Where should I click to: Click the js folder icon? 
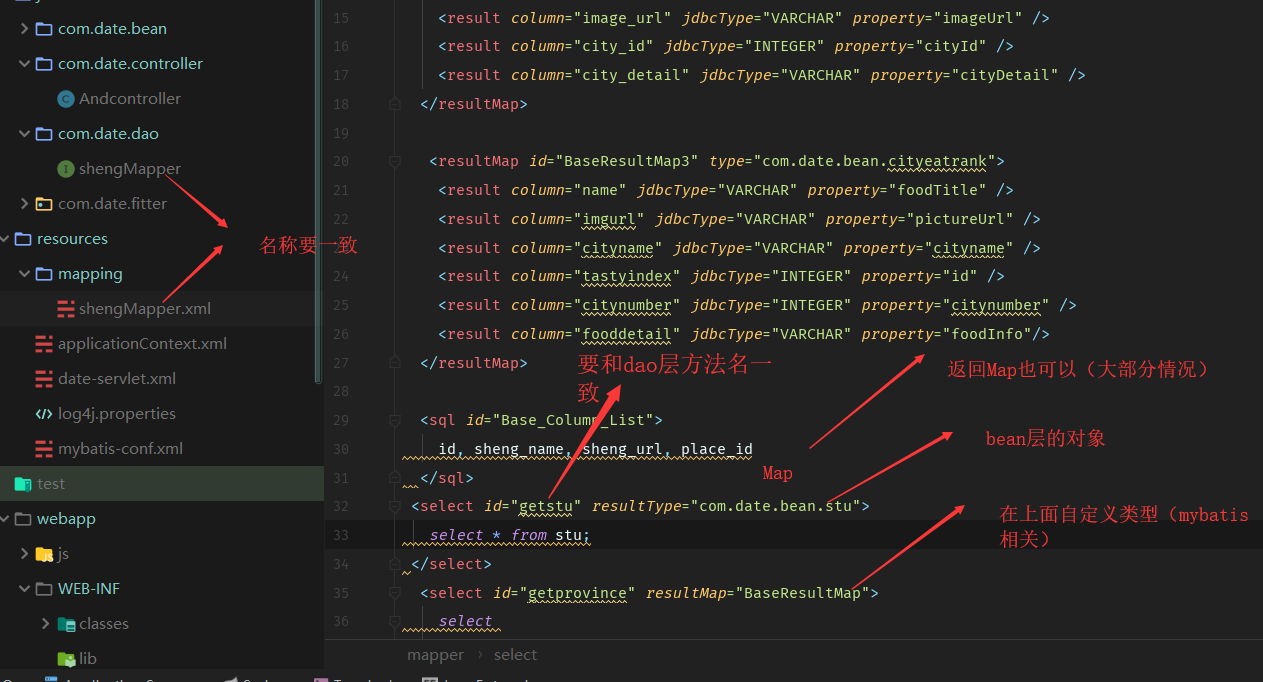(44, 554)
